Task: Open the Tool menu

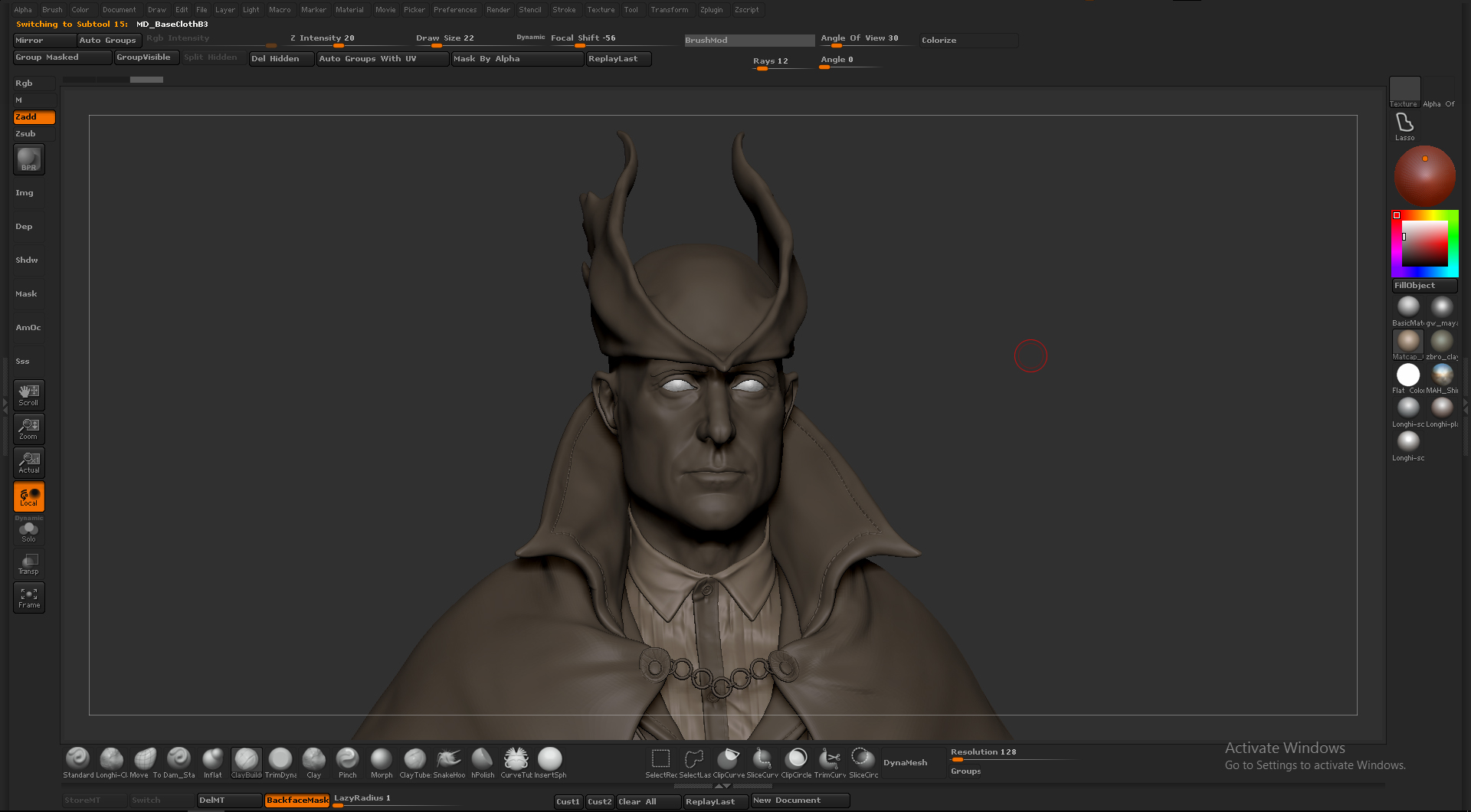Action: 631,10
